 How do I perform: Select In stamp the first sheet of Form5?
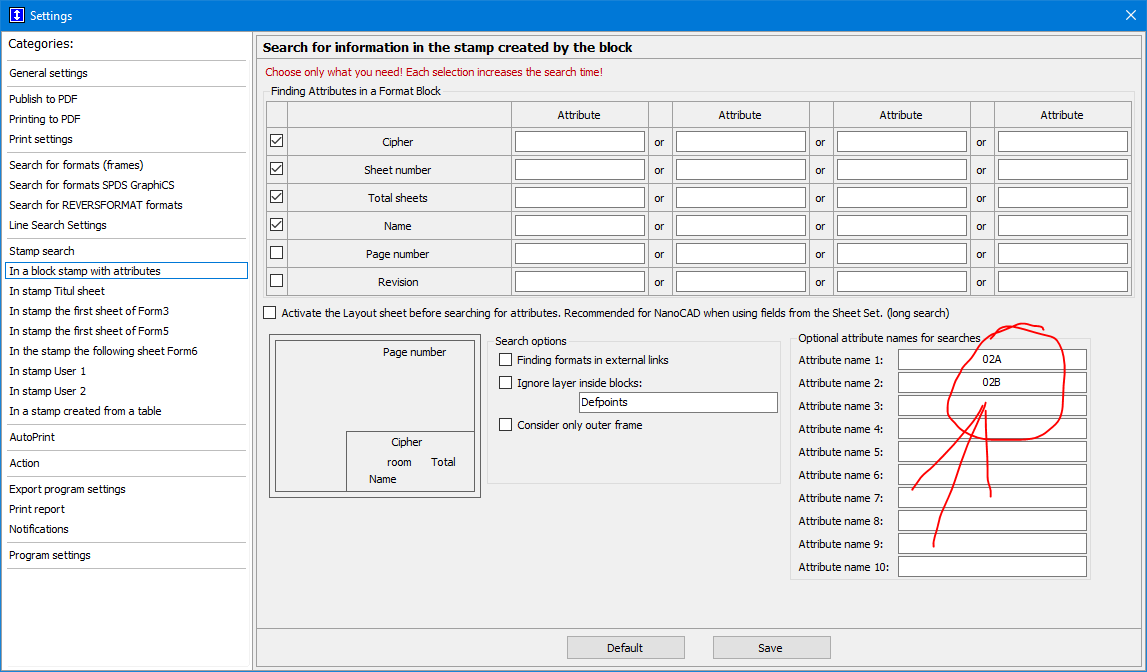click(89, 331)
